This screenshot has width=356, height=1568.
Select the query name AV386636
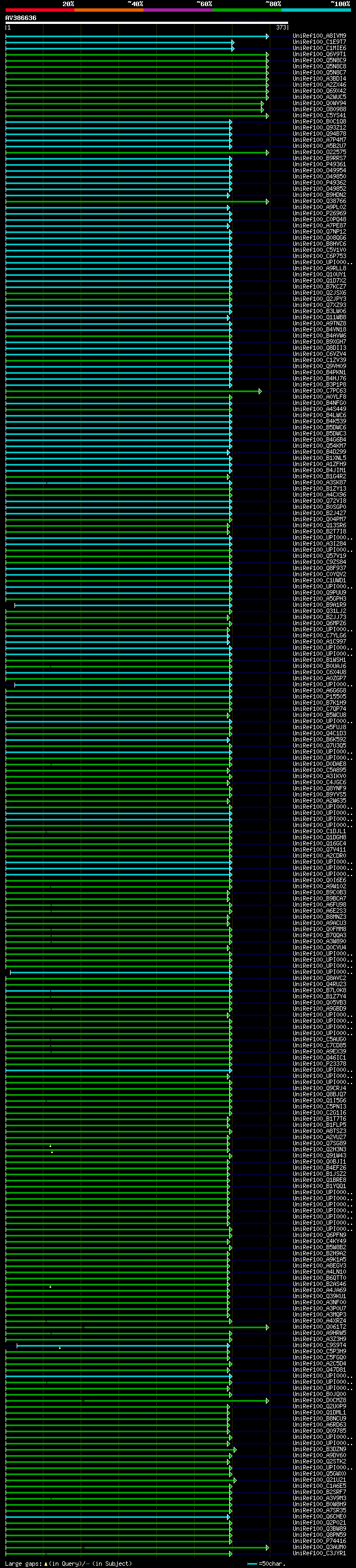tap(21, 18)
